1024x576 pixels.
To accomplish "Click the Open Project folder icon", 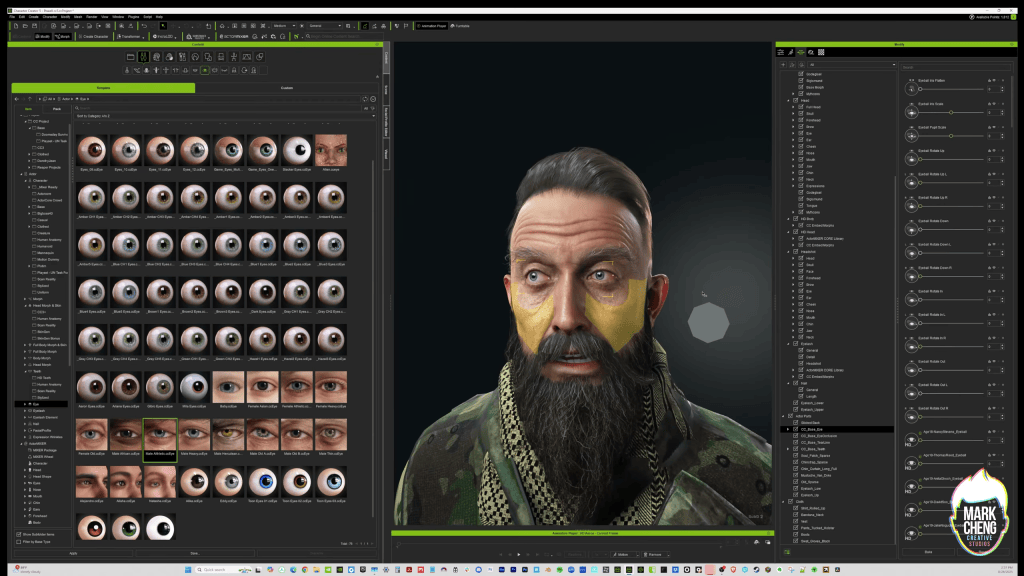I will [25, 26].
